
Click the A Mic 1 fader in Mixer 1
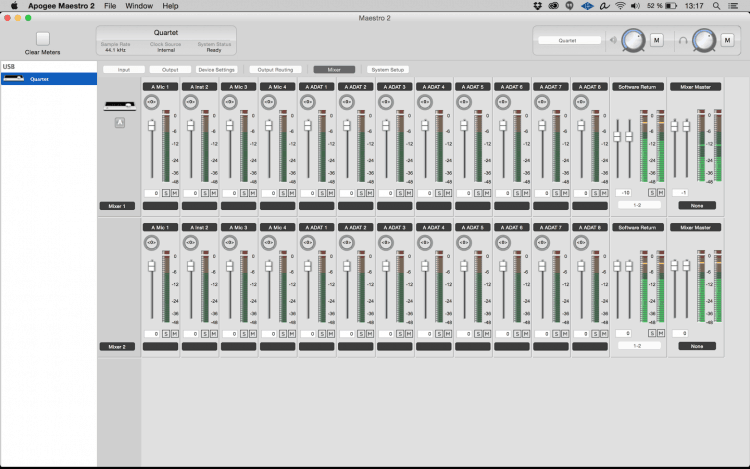152,126
